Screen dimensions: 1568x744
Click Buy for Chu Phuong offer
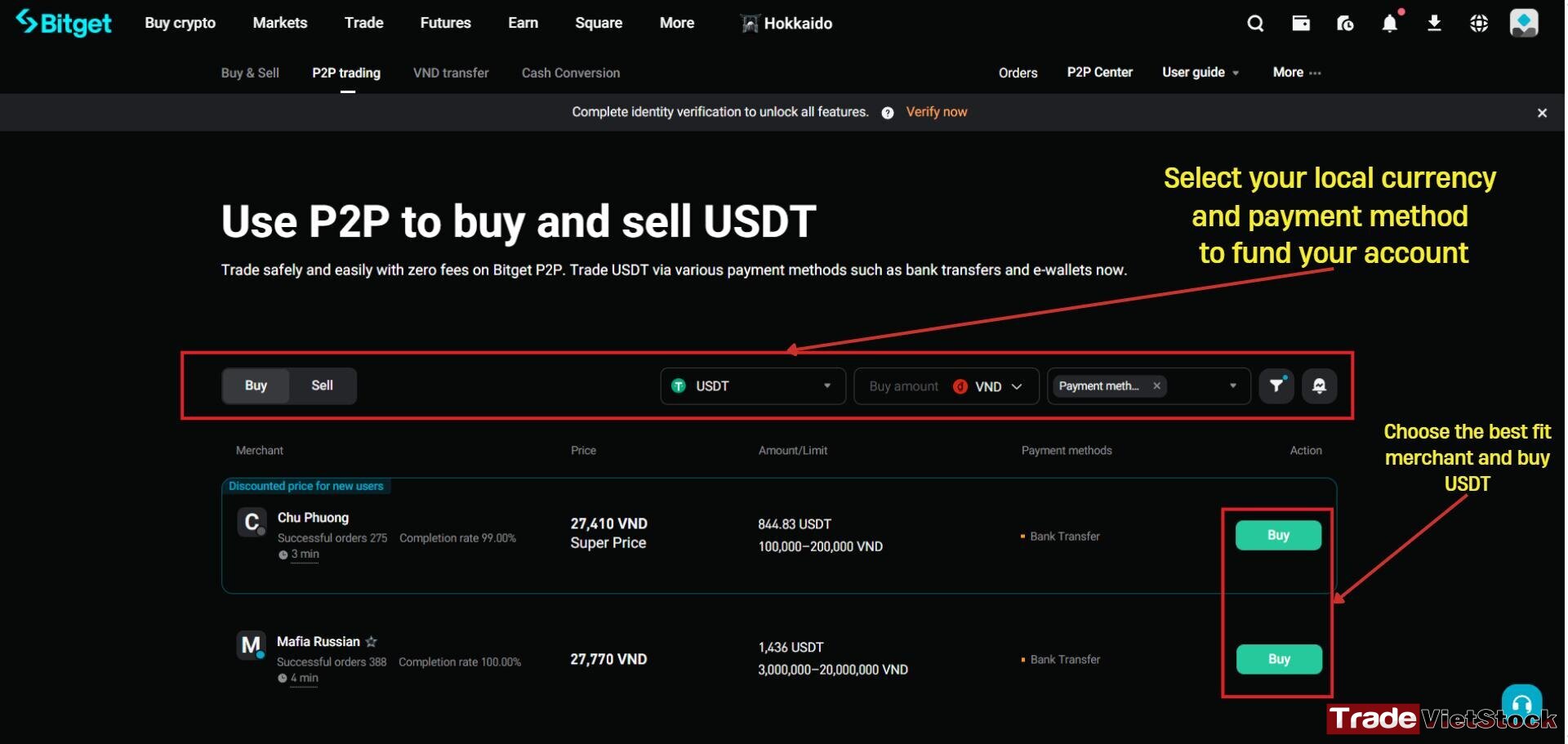coord(1278,535)
